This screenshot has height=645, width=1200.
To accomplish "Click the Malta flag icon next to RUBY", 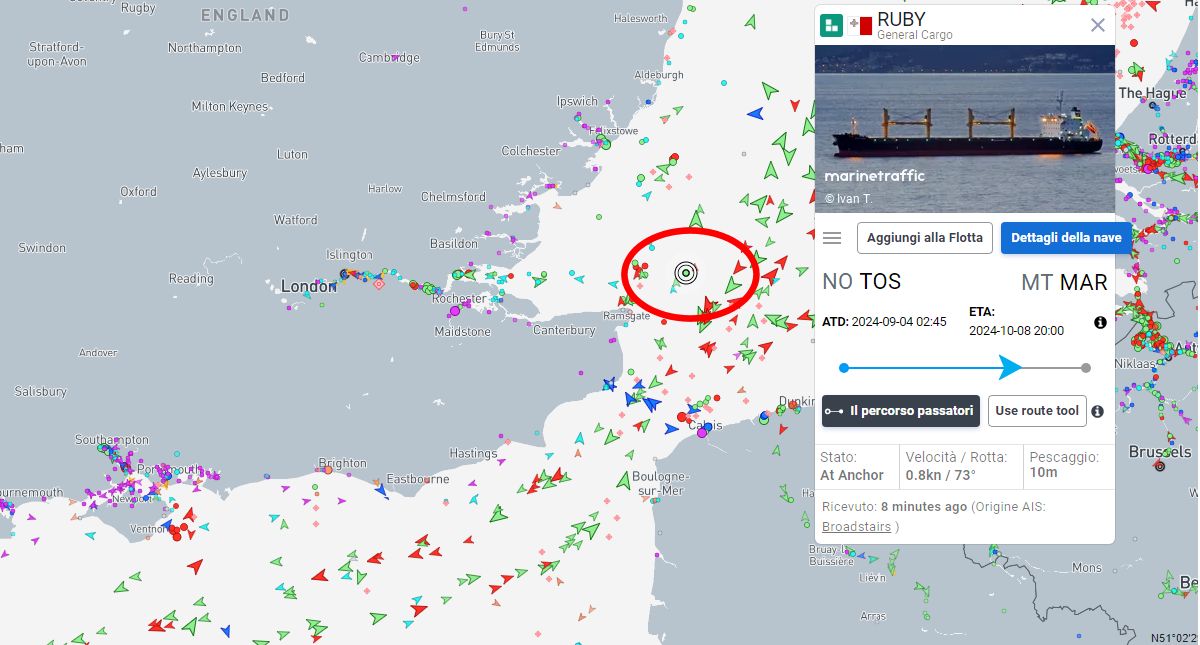I will [x=860, y=25].
